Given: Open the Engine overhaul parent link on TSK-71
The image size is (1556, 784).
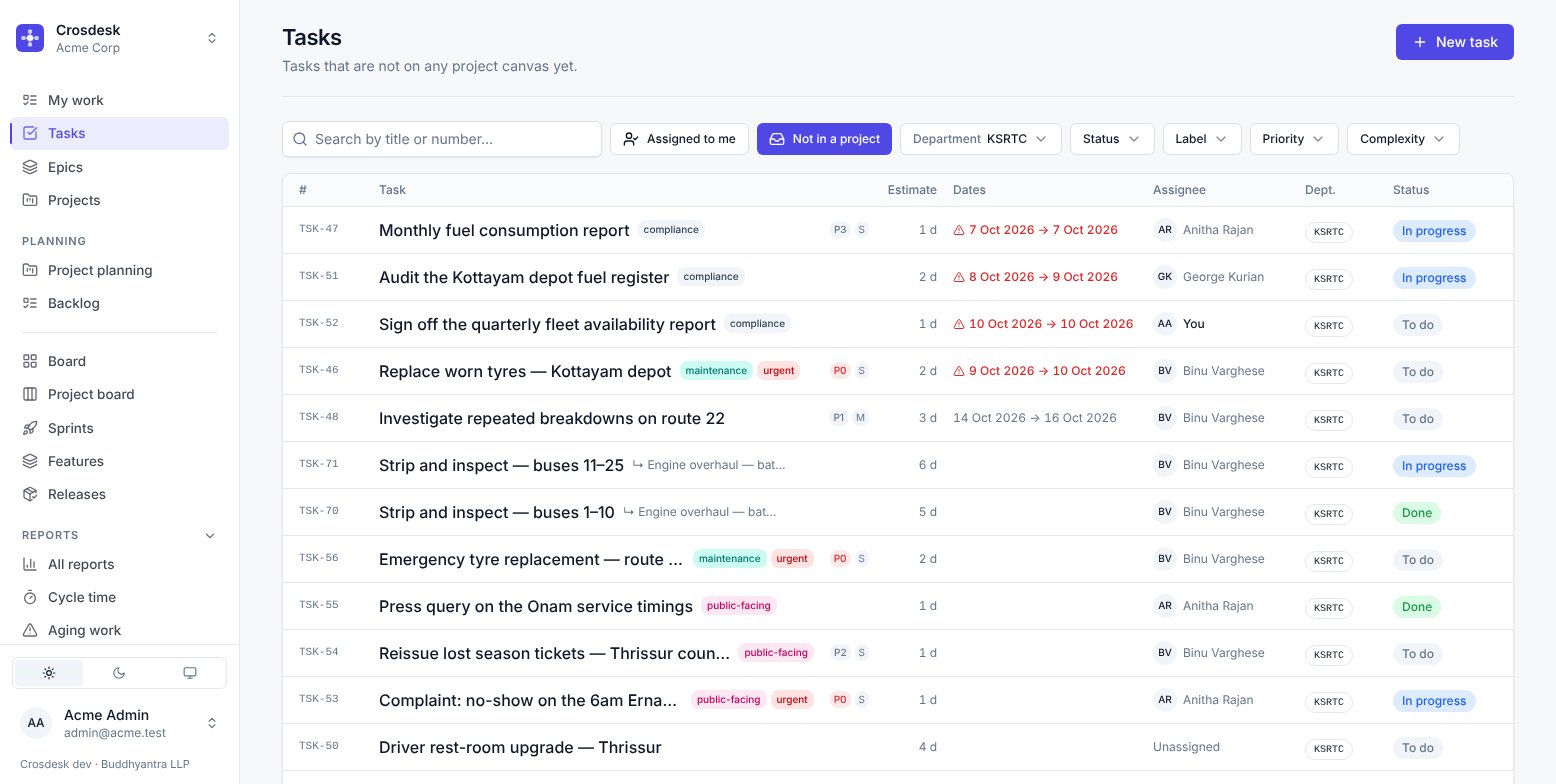Looking at the screenshot, I should (x=709, y=465).
